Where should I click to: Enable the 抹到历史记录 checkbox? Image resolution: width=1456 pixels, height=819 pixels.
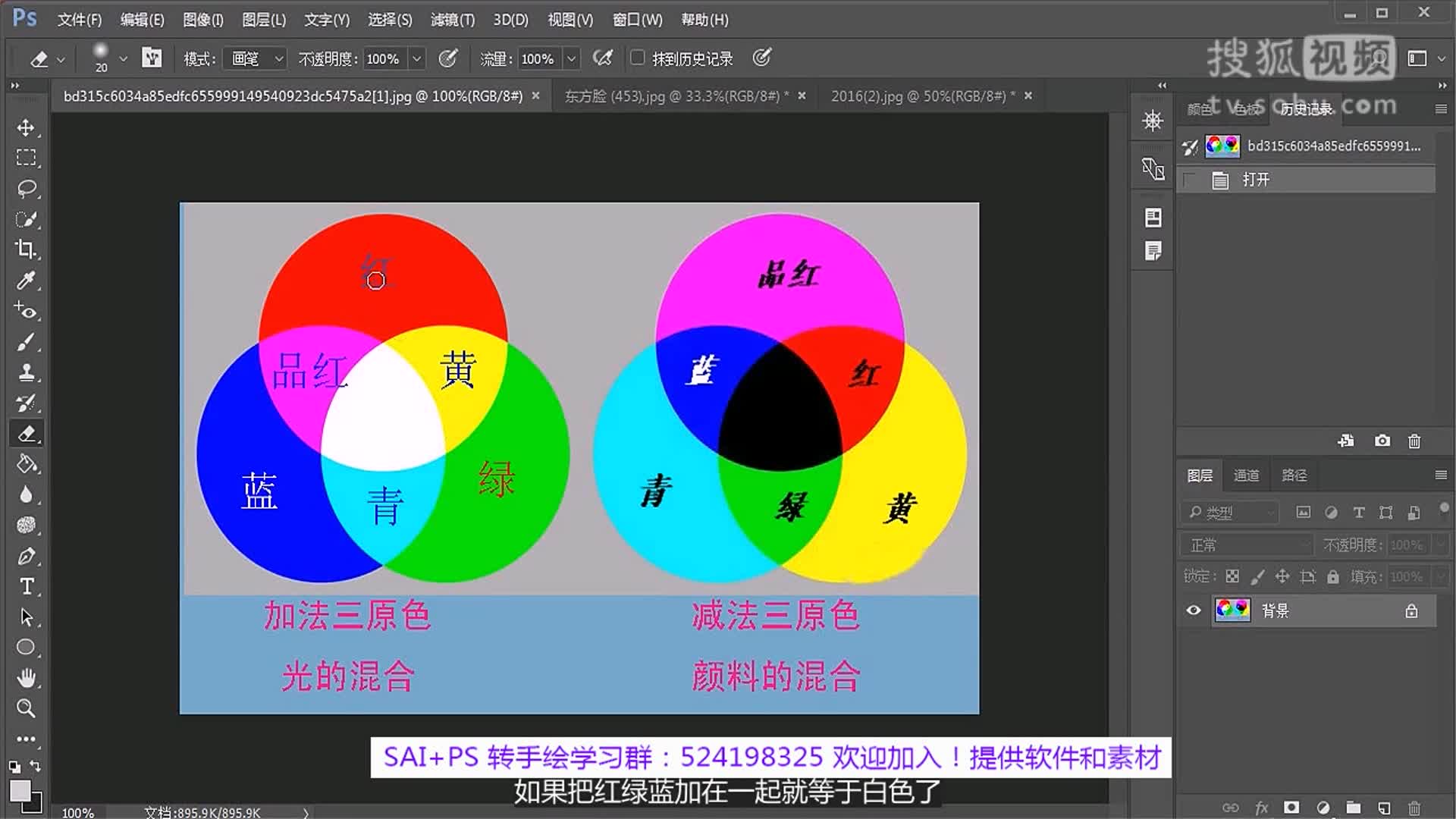[637, 58]
